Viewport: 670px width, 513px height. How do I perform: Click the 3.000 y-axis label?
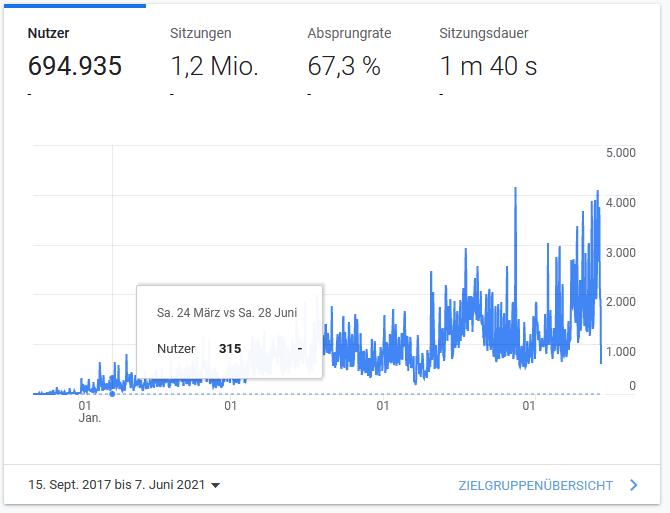click(x=620, y=252)
